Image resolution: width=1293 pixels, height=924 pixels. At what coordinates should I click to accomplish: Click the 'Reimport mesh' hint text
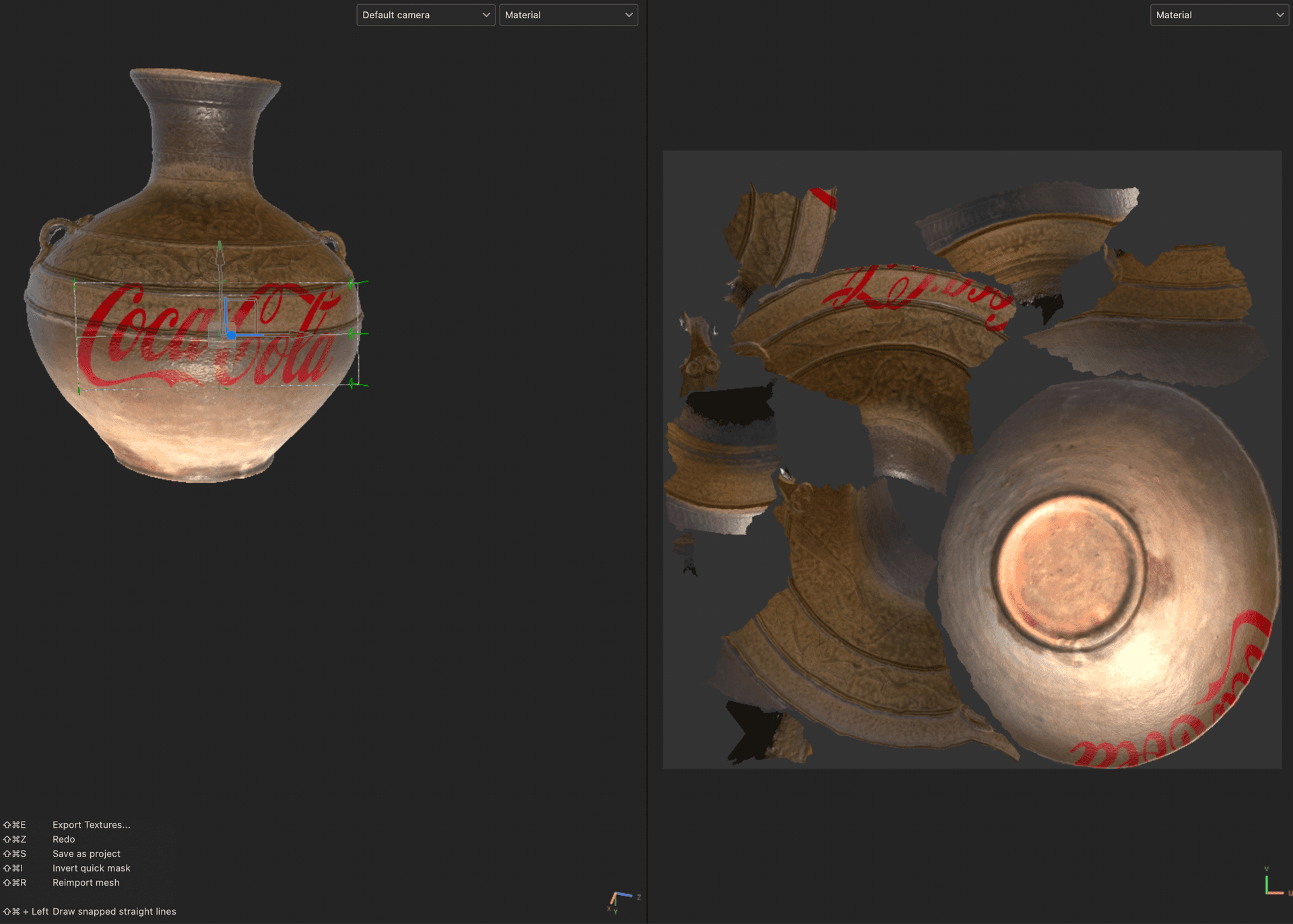[86, 883]
